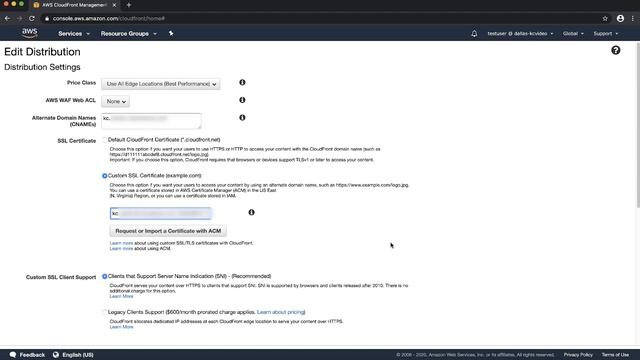Expand the Resource Groups menu
The image size is (640, 360).
[129, 33]
